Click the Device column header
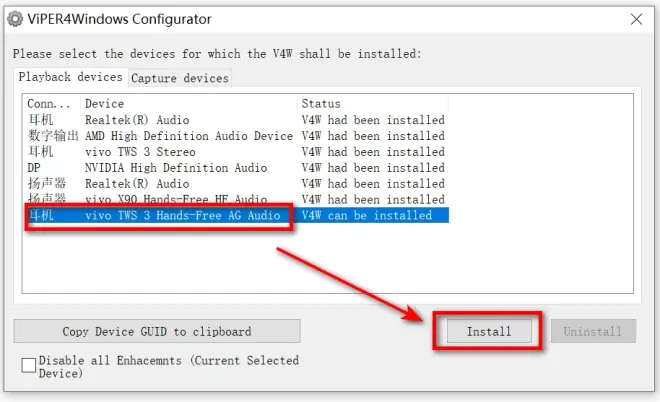Screen dimensions: 660x402 pyautogui.click(x=189, y=104)
